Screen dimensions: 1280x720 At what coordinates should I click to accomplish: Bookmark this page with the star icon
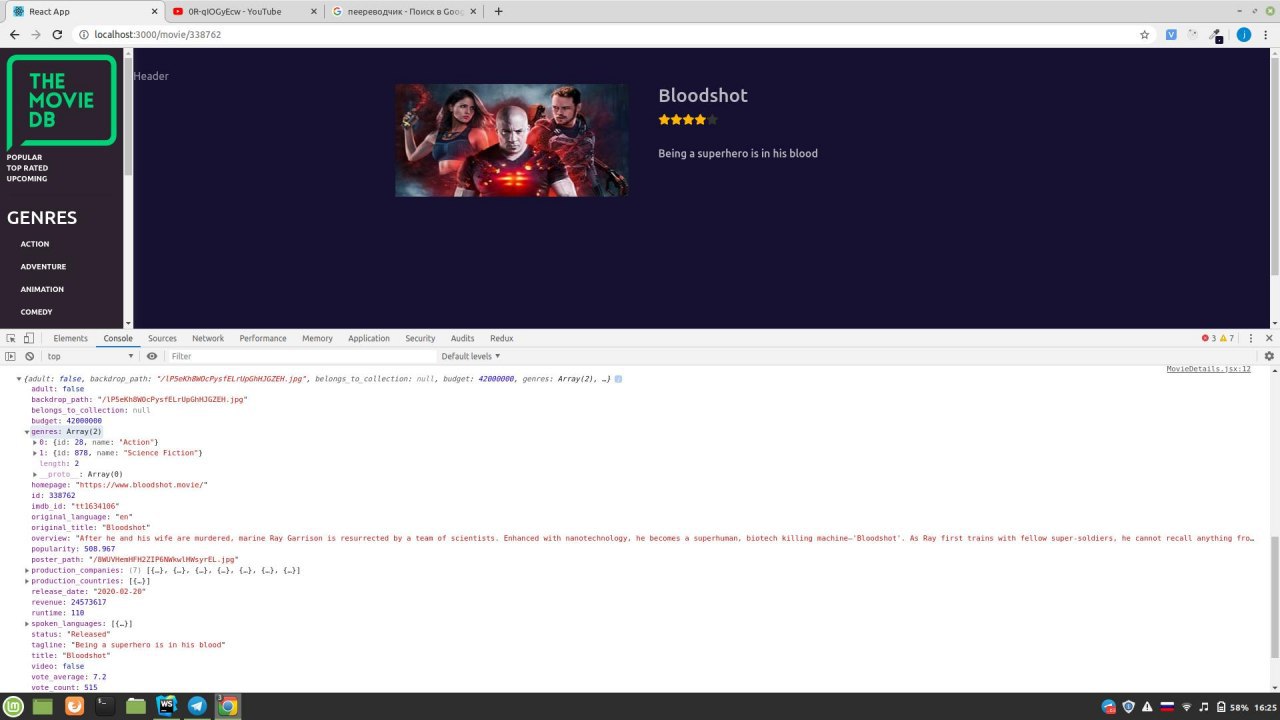point(1145,34)
